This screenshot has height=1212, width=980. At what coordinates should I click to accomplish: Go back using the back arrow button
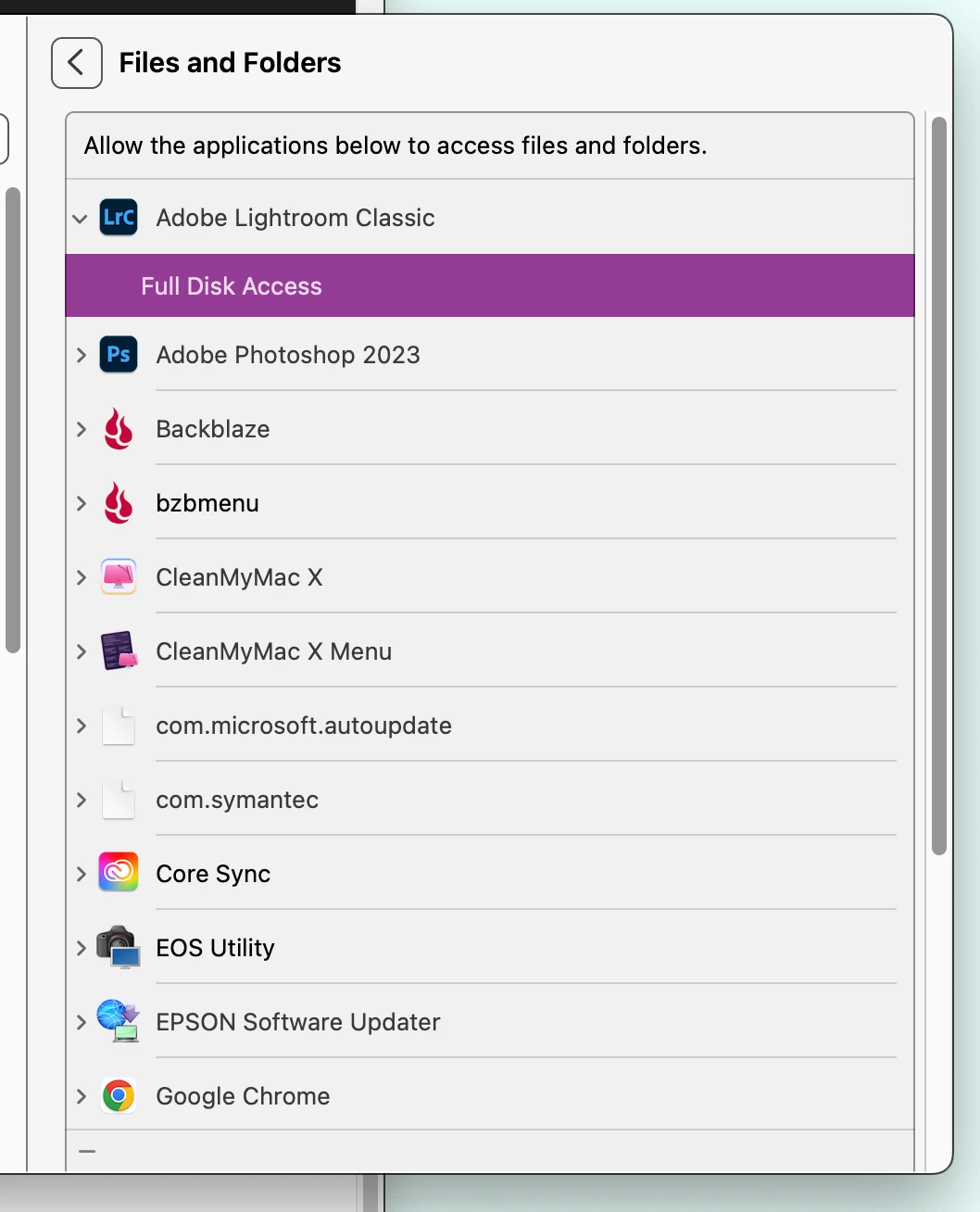(x=77, y=63)
